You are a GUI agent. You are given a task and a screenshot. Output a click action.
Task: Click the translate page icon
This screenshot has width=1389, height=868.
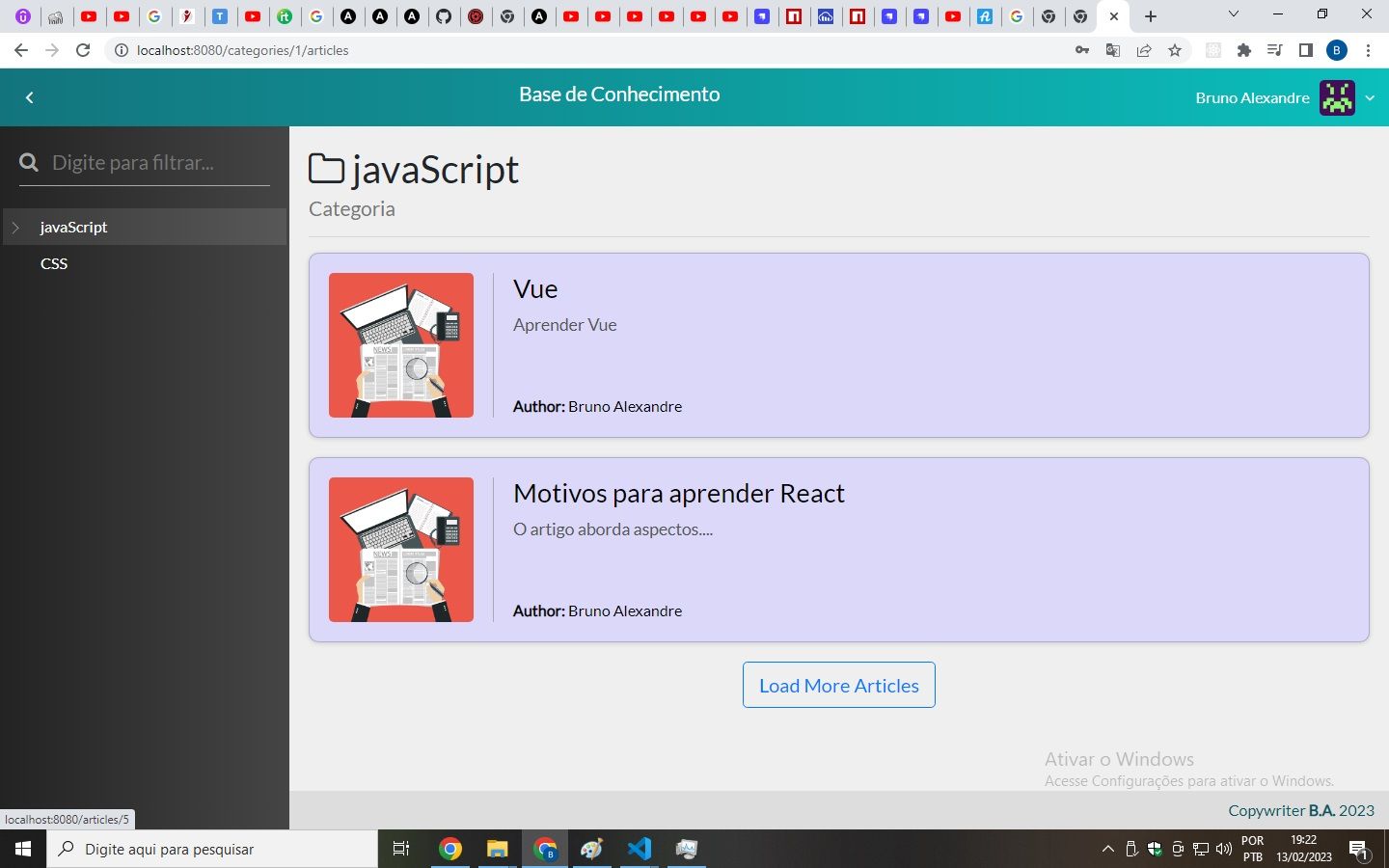coord(1113,50)
